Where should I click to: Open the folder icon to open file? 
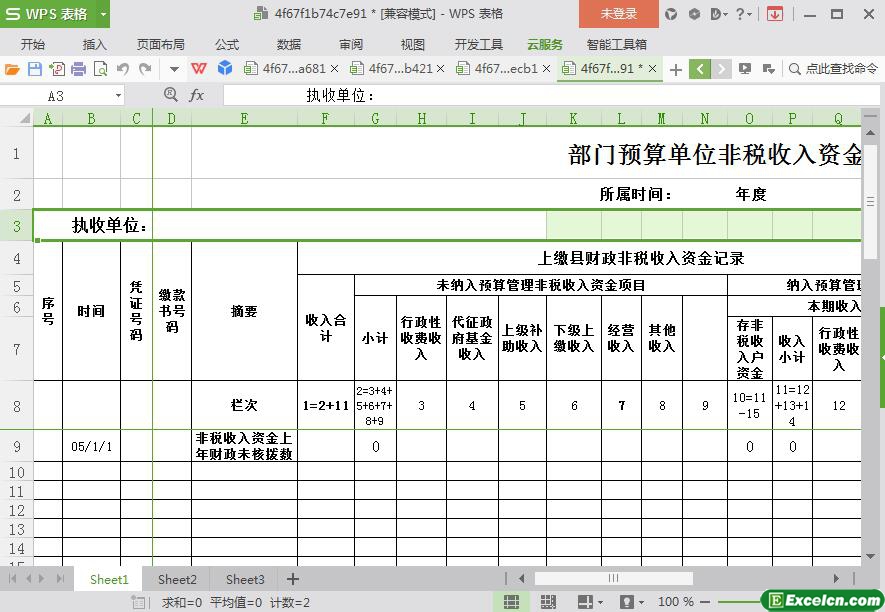[x=12, y=69]
